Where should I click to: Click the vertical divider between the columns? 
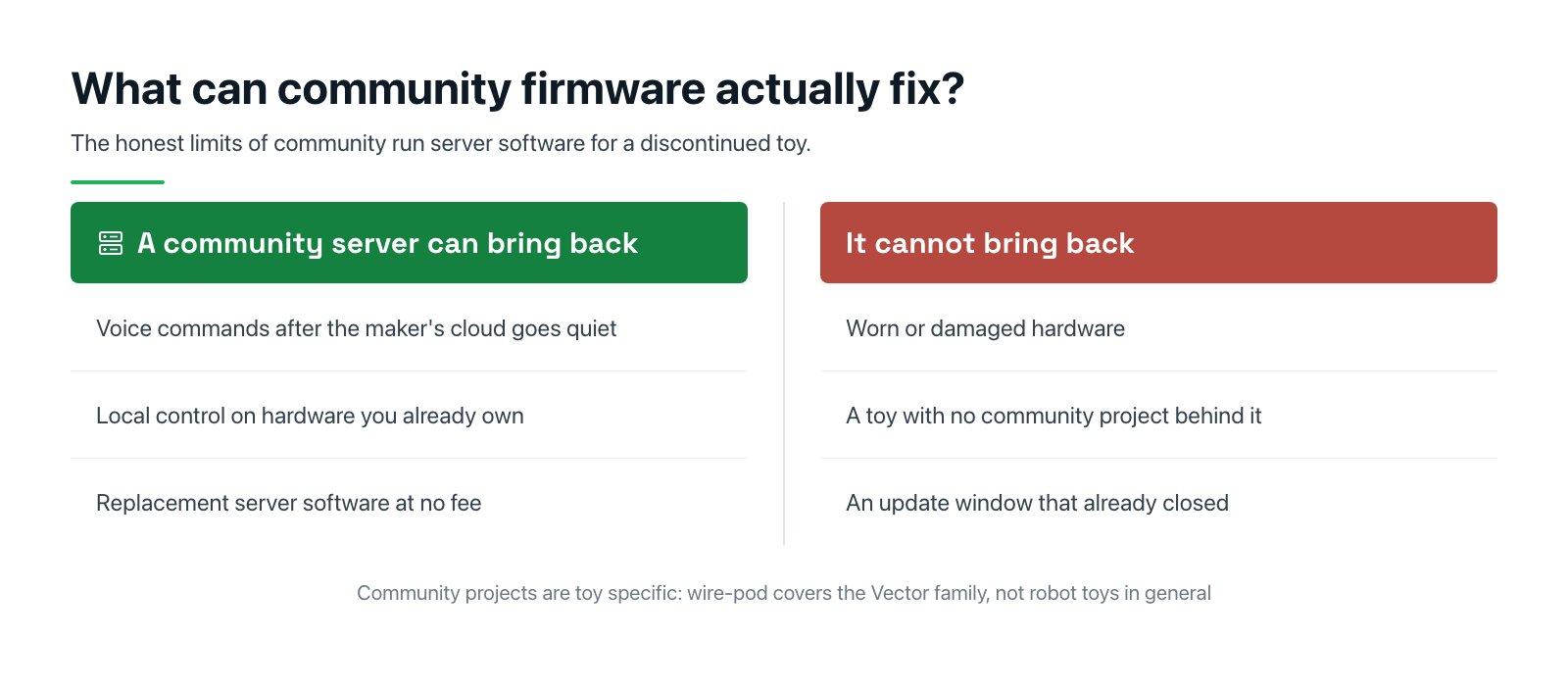pos(784,373)
